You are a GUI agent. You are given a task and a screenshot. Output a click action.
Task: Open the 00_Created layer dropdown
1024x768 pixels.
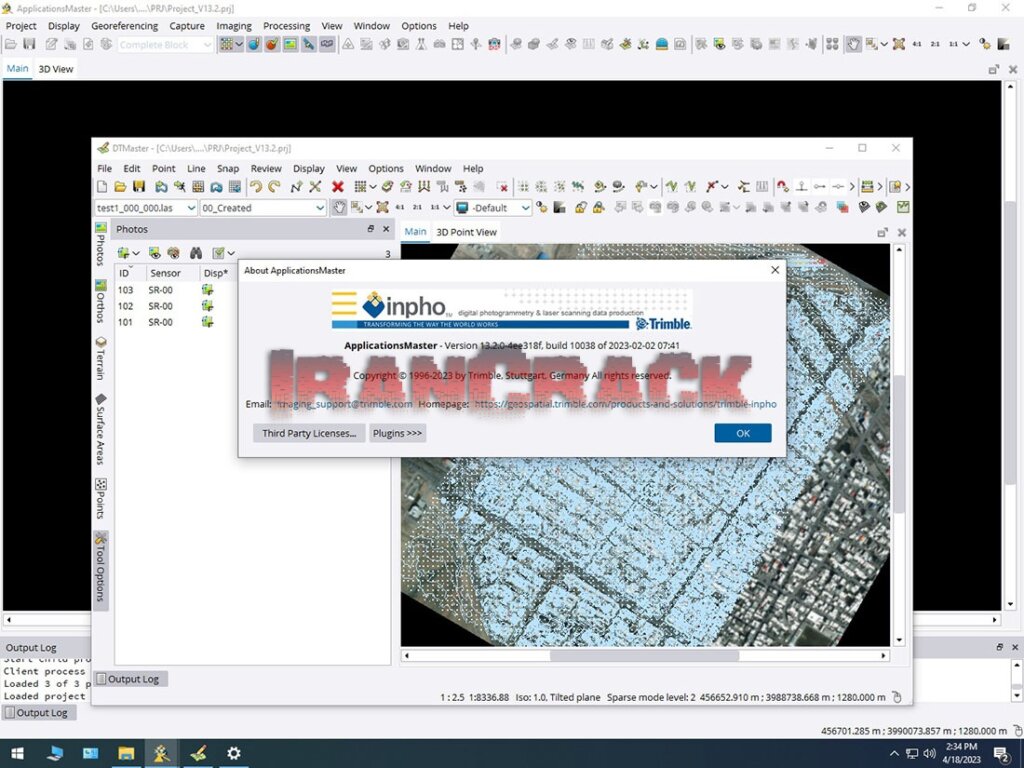coord(319,207)
